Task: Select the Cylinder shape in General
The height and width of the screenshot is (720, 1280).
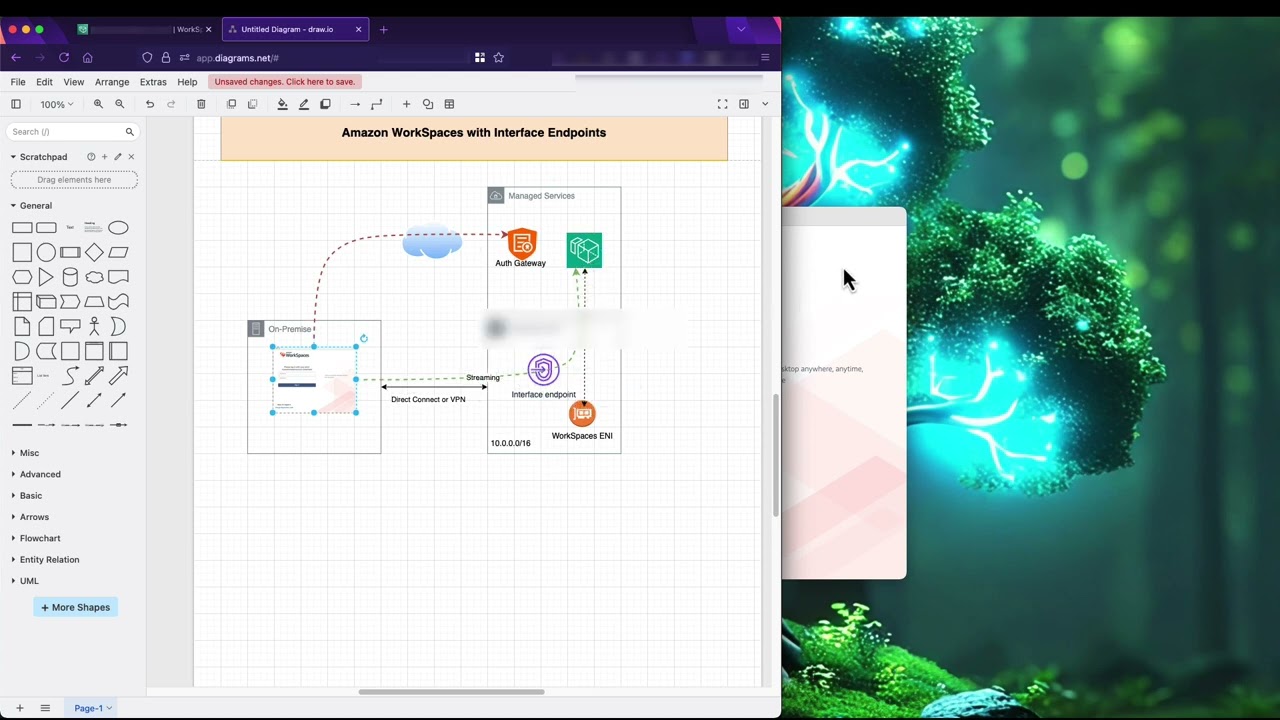Action: (x=70, y=277)
